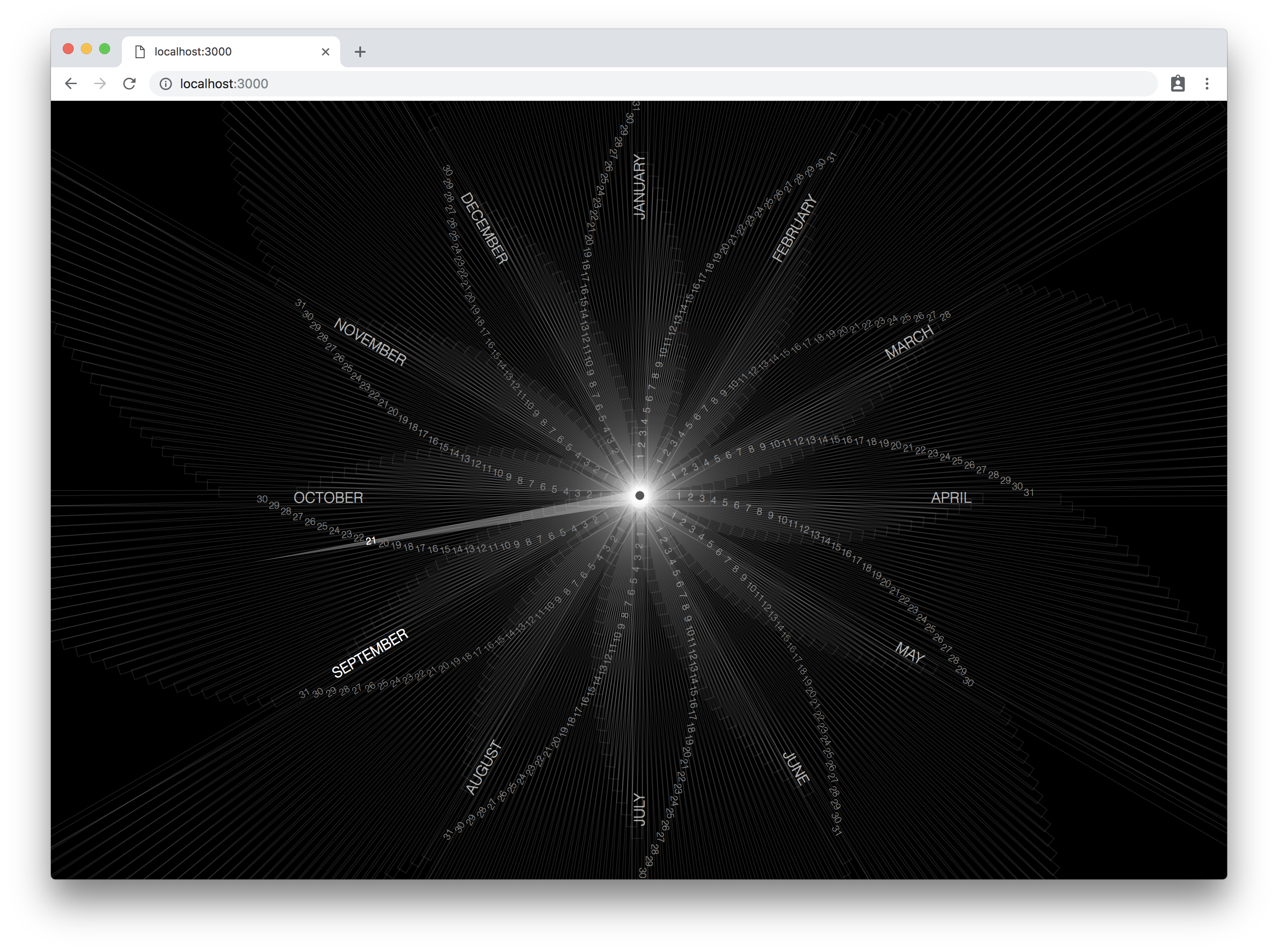Click the highlighted day 21 in September
Screen dimensions: 1278x952
click(x=371, y=541)
